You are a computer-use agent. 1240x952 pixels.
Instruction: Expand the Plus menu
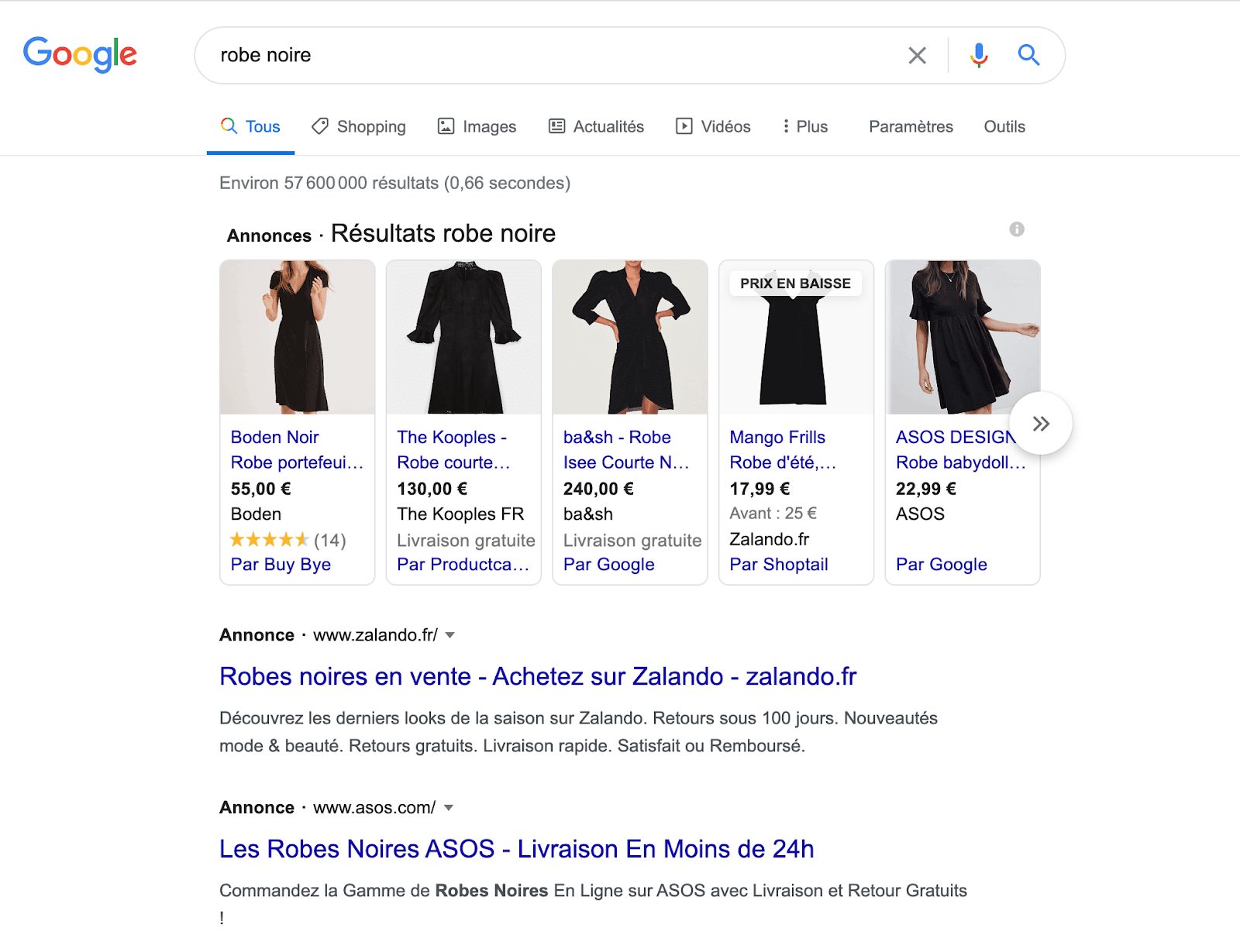pos(806,126)
